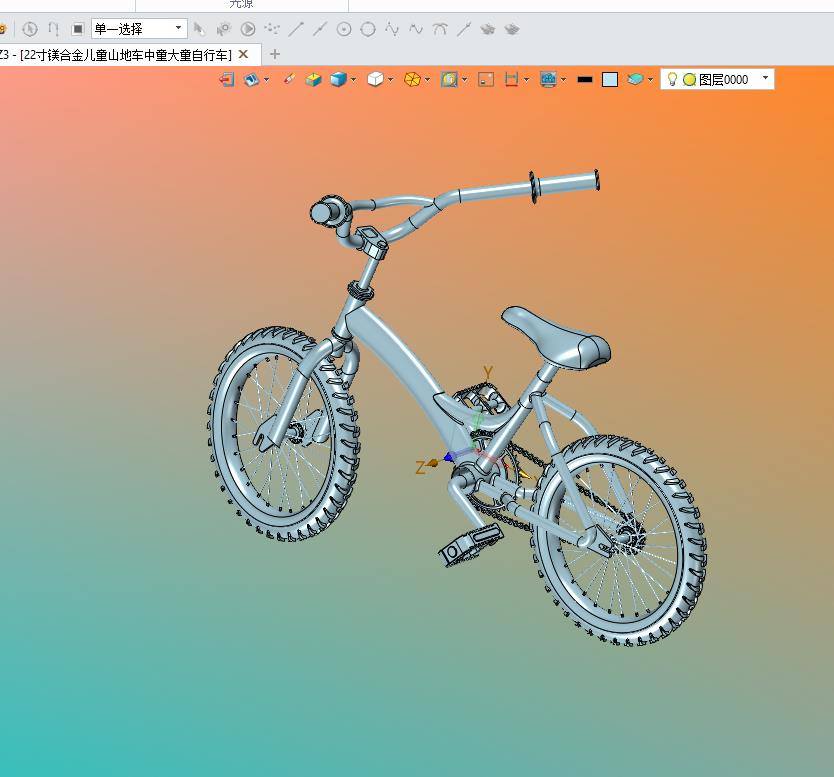This screenshot has width=834, height=777.
Task: Expand the view orientation dropdown arrow
Action: pyautogui.click(x=266, y=80)
